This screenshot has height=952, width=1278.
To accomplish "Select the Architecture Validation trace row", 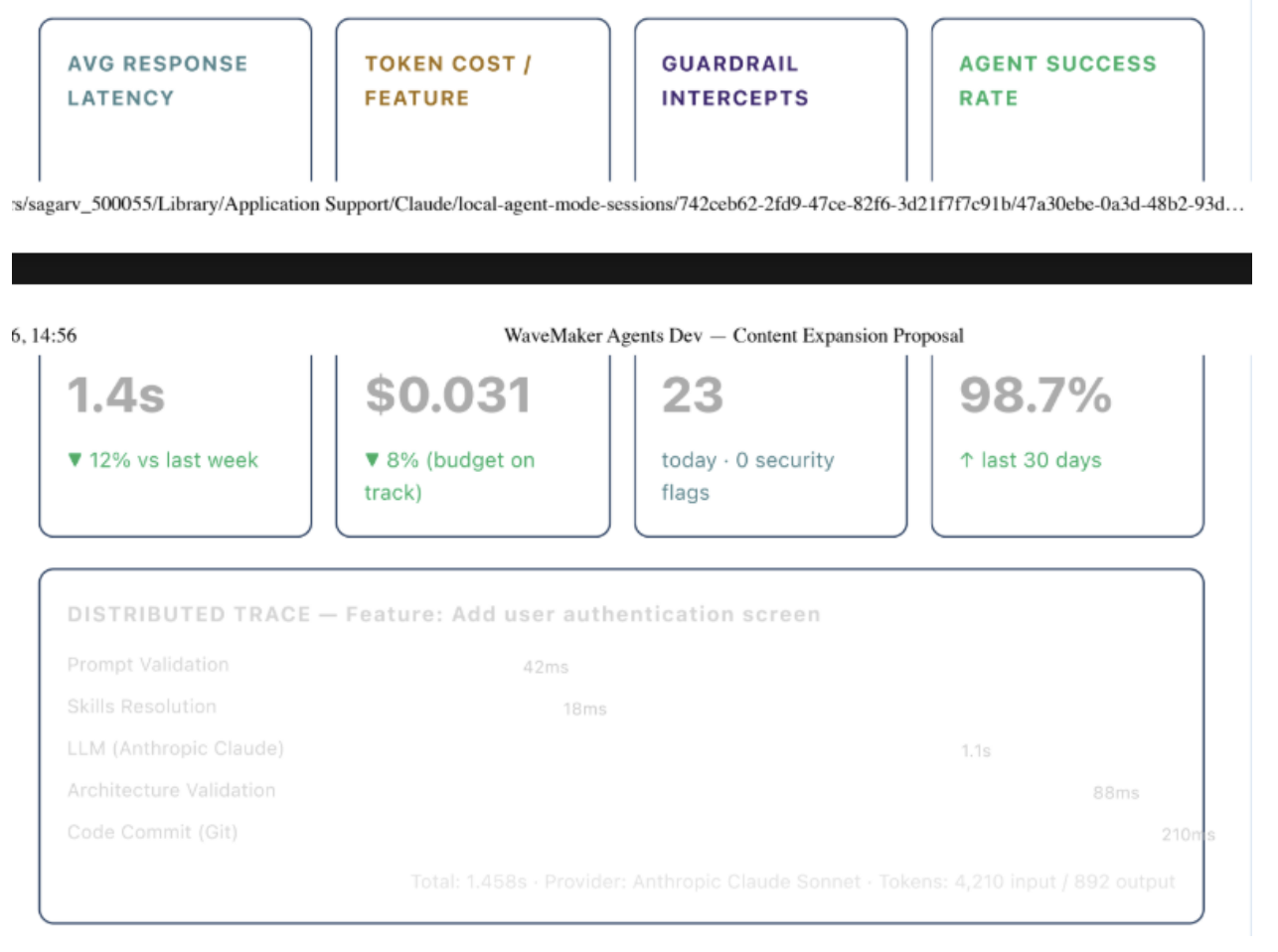I will pyautogui.click(x=621, y=791).
